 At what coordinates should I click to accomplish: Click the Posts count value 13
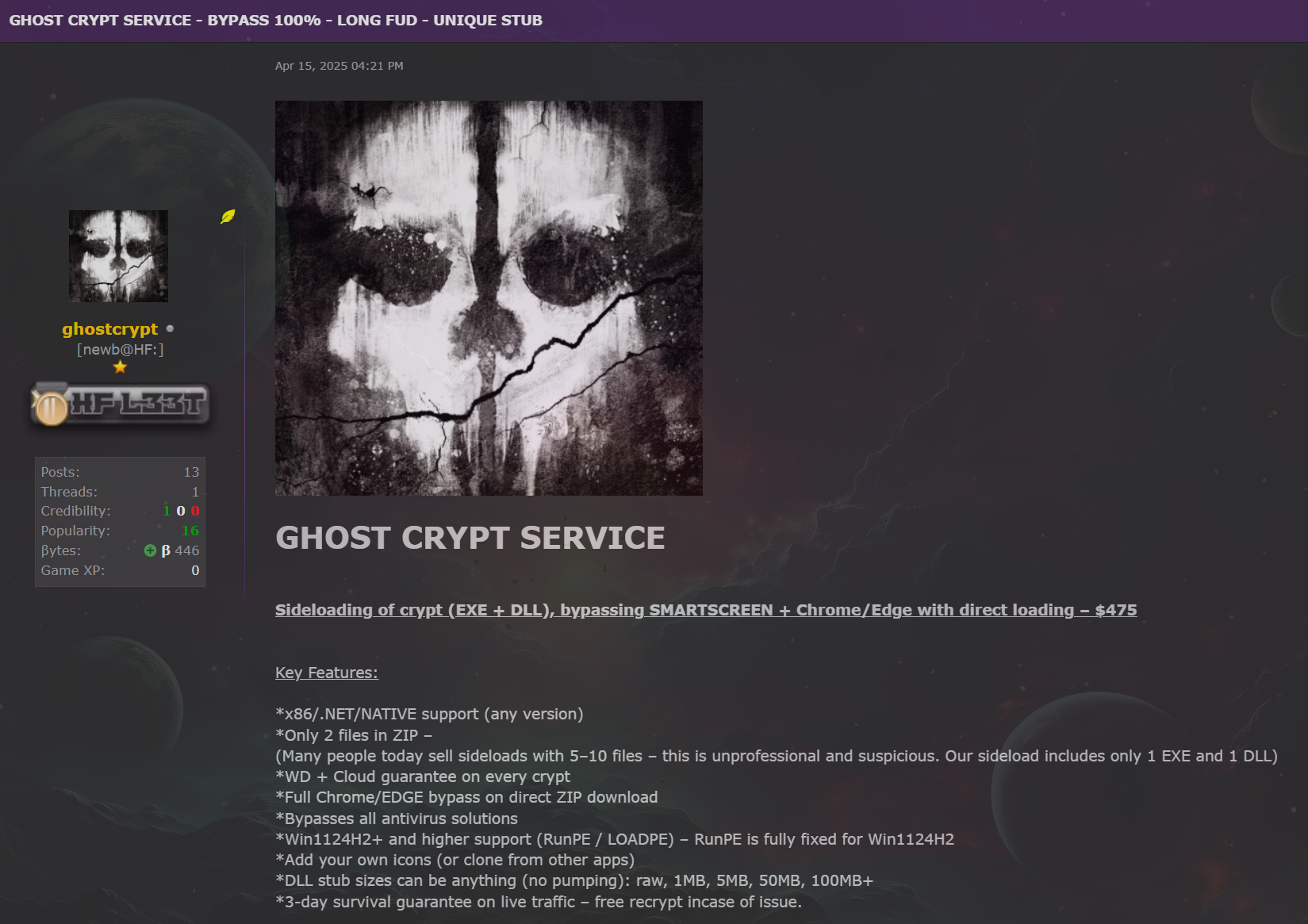tap(191, 471)
